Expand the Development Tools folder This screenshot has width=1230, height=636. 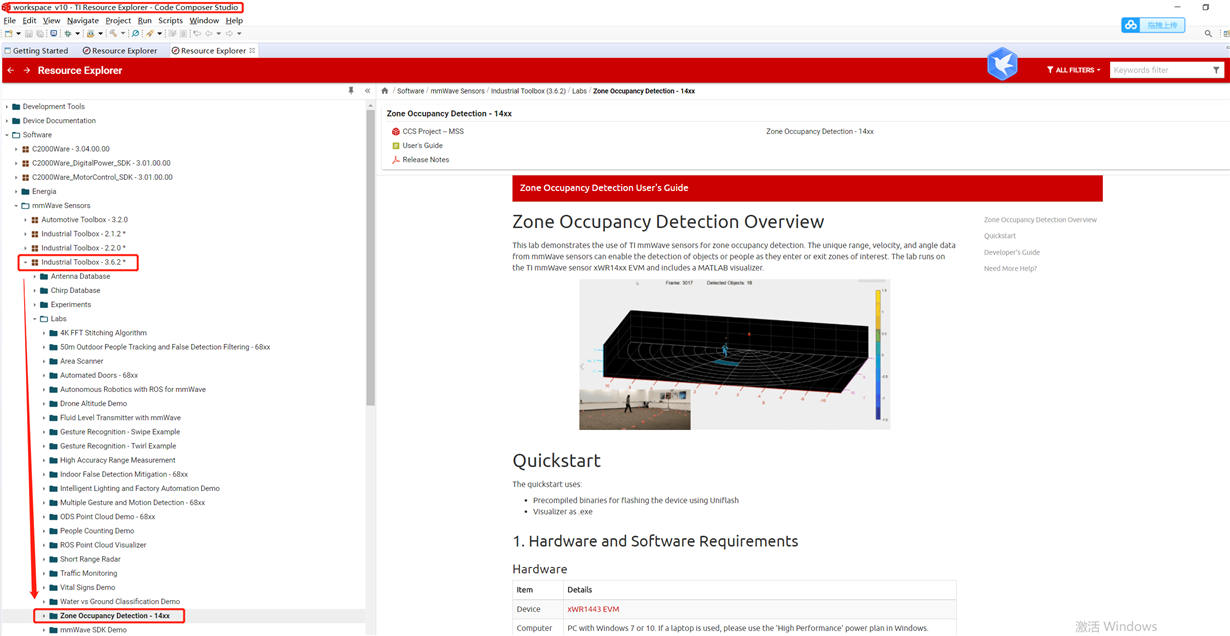[x=7, y=106]
